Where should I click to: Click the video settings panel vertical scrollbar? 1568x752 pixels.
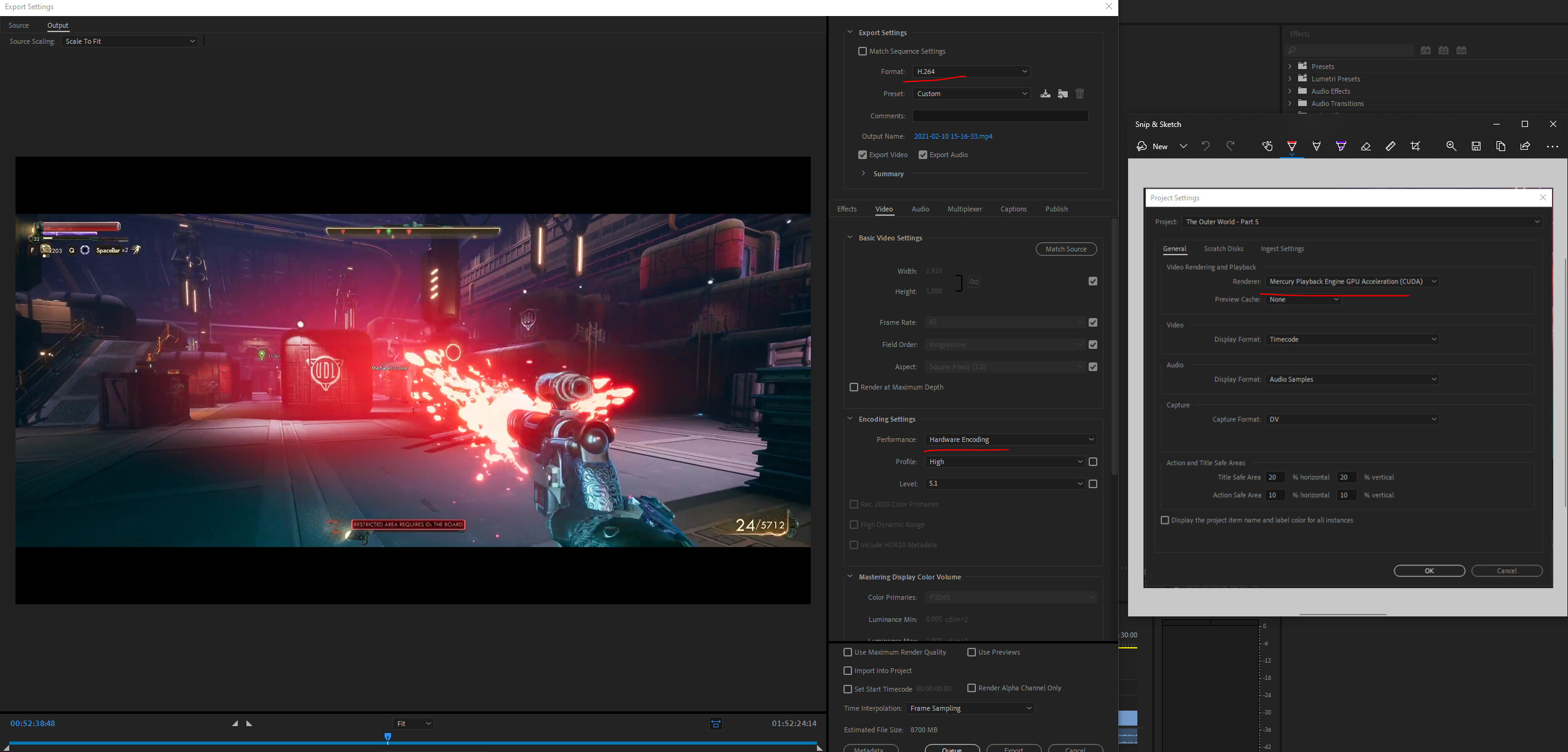pyautogui.click(x=1114, y=345)
